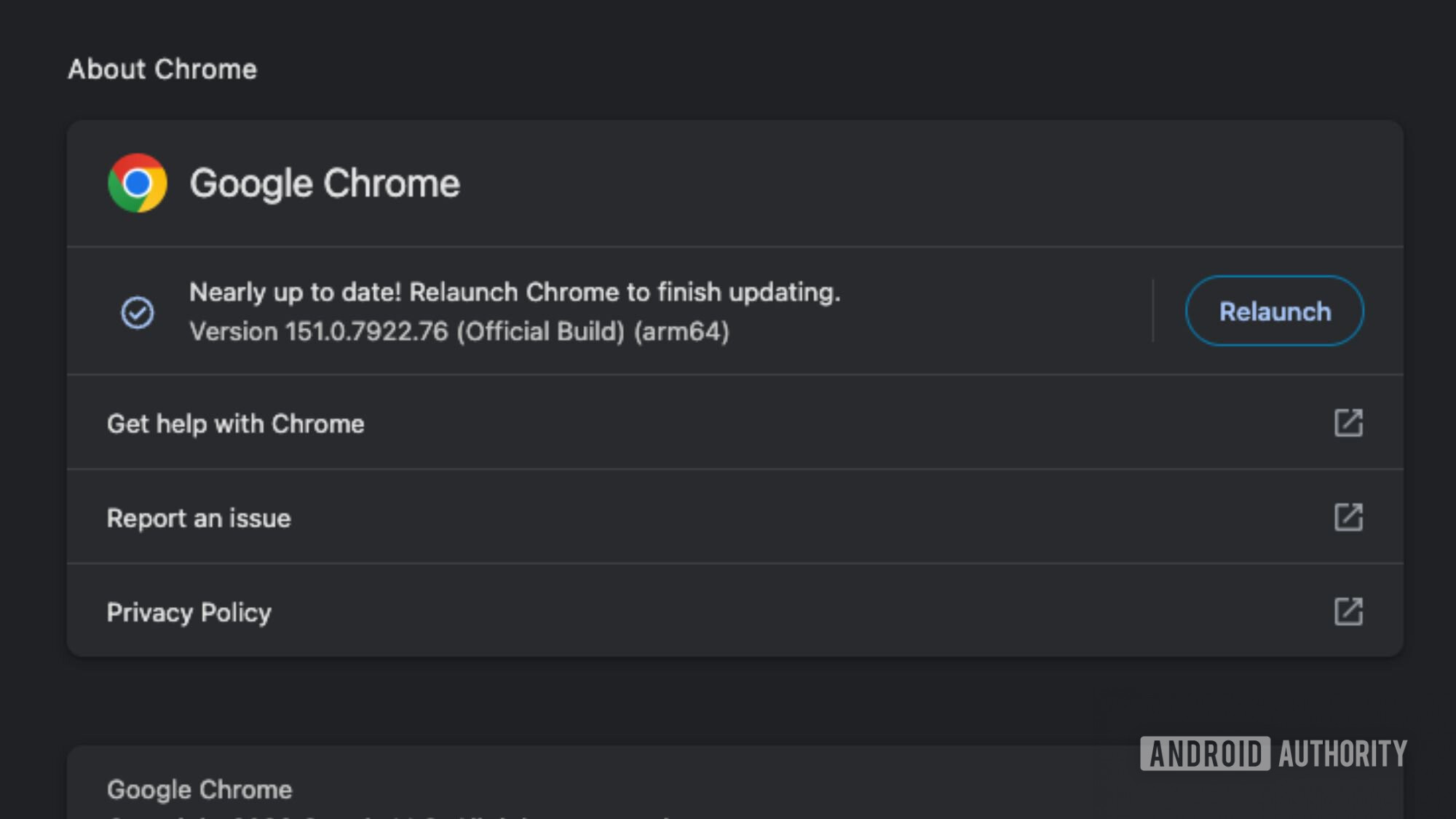Click the Relaunch button
Image resolution: width=1456 pixels, height=819 pixels.
point(1274,311)
